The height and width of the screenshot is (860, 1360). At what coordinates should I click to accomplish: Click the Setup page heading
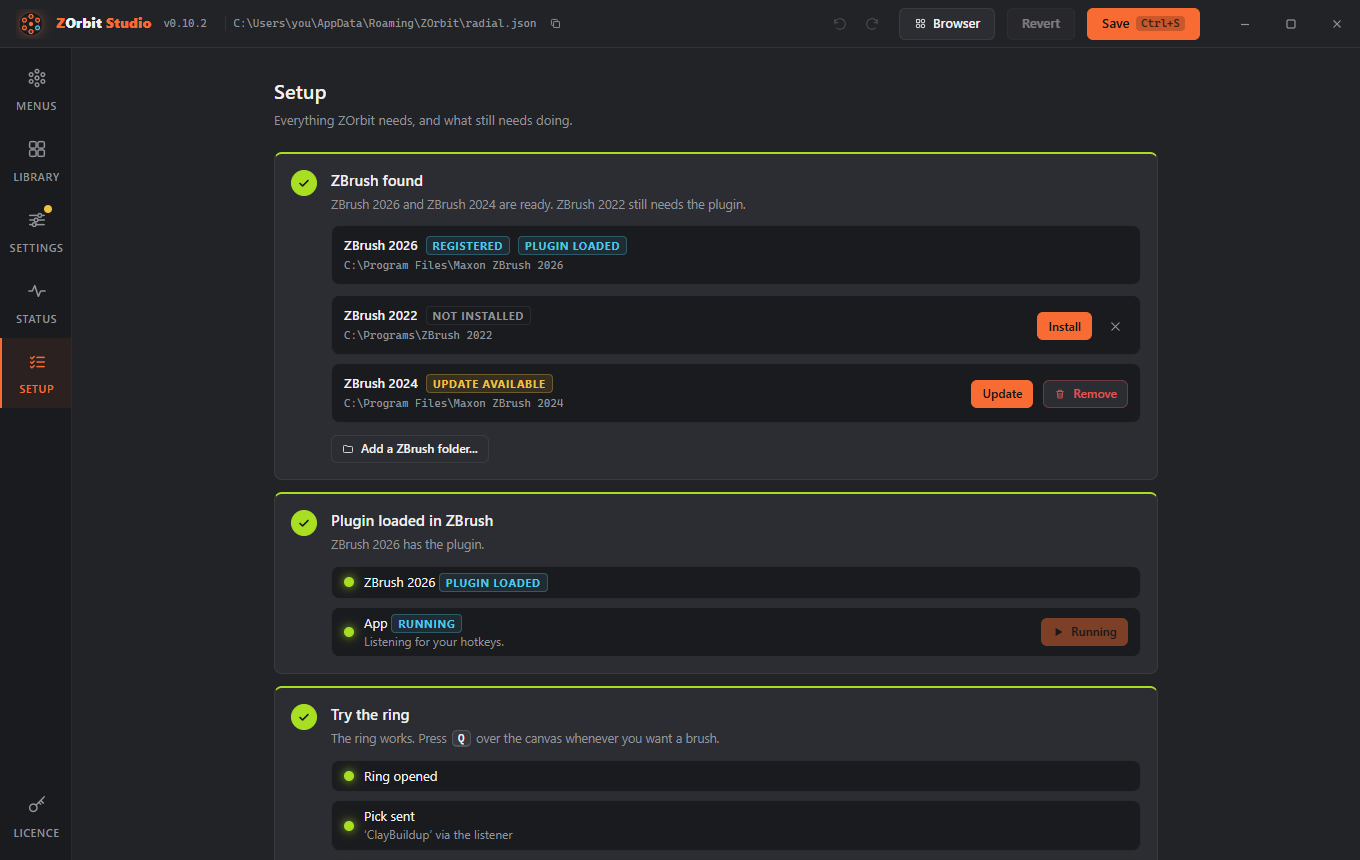[x=300, y=93]
